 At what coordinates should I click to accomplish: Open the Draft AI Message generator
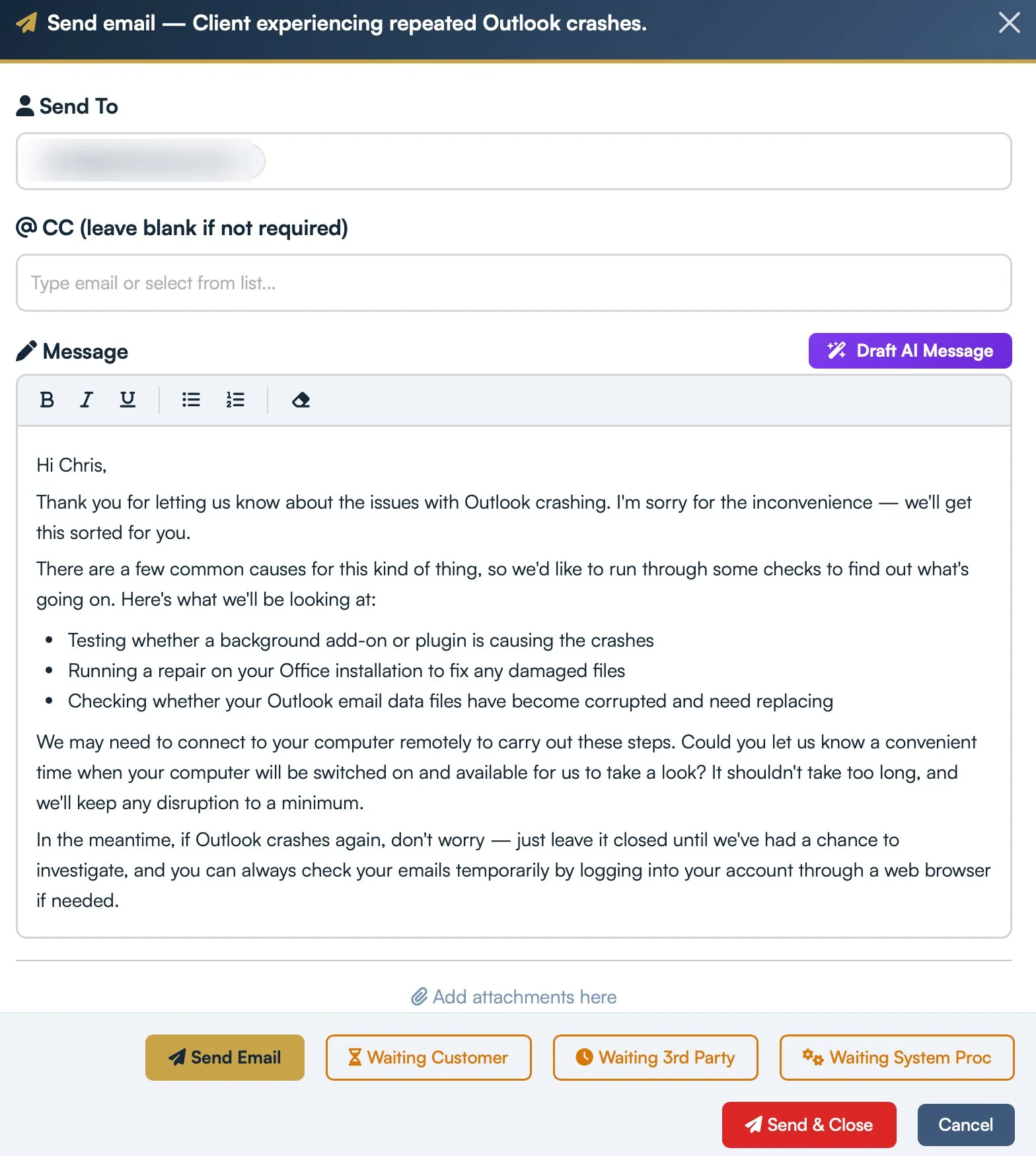909,351
